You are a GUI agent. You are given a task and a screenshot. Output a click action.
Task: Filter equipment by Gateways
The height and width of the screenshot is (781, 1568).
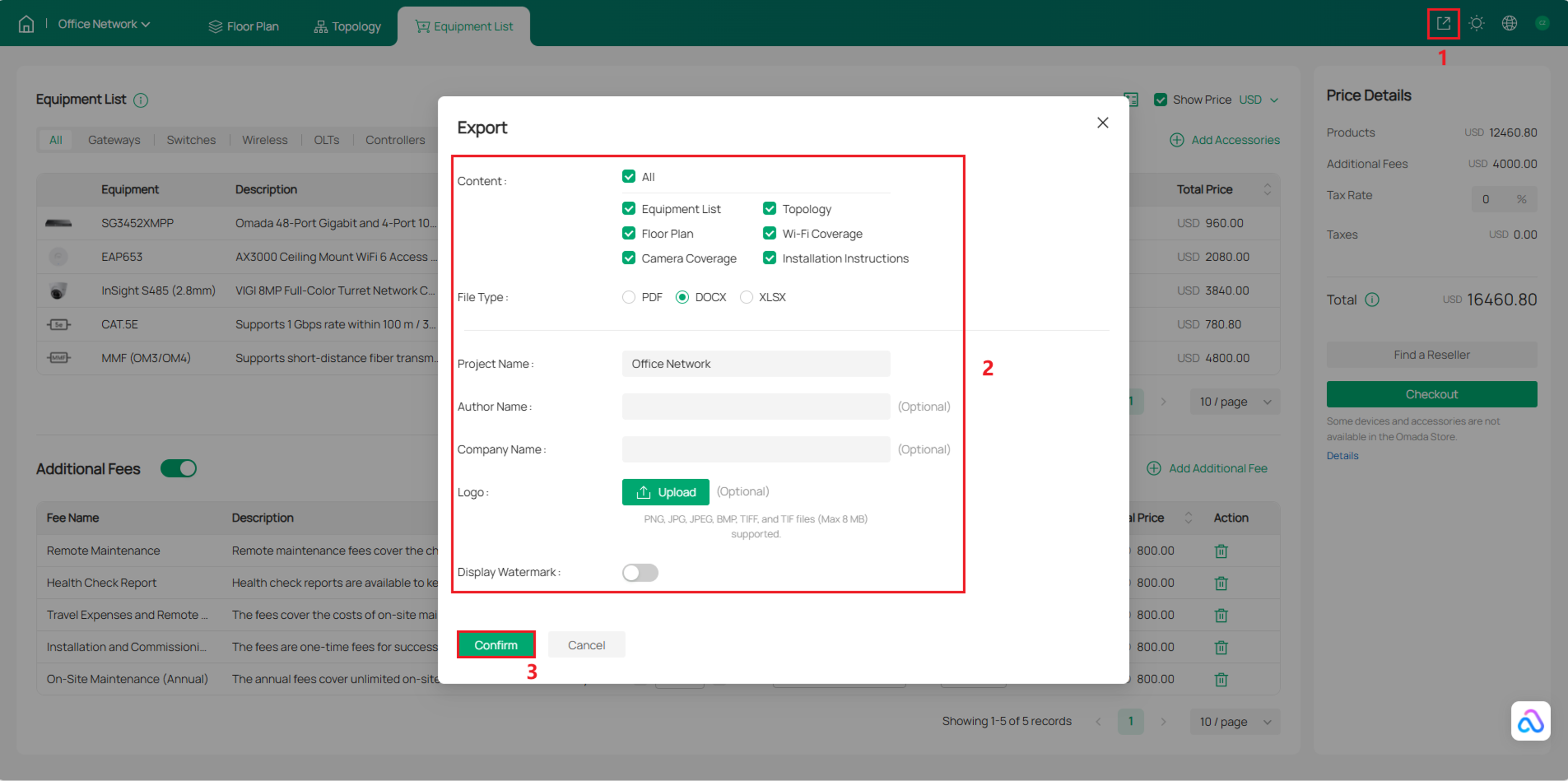114,140
